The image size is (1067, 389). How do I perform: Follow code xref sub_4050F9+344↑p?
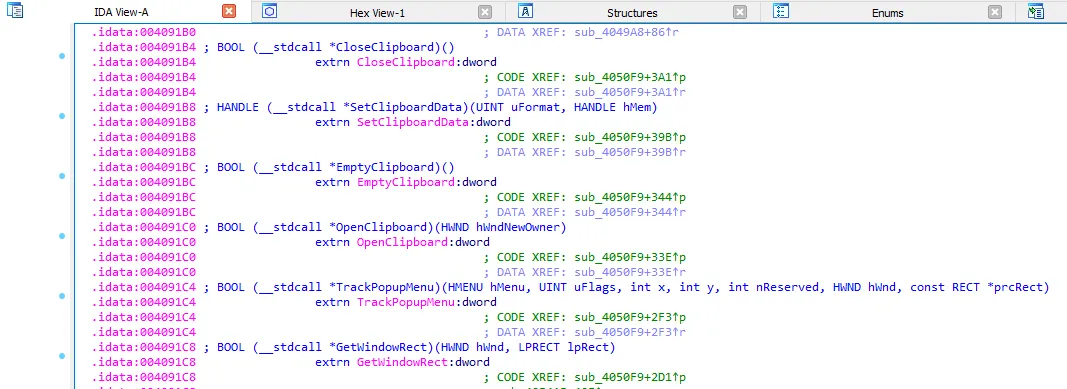point(629,197)
